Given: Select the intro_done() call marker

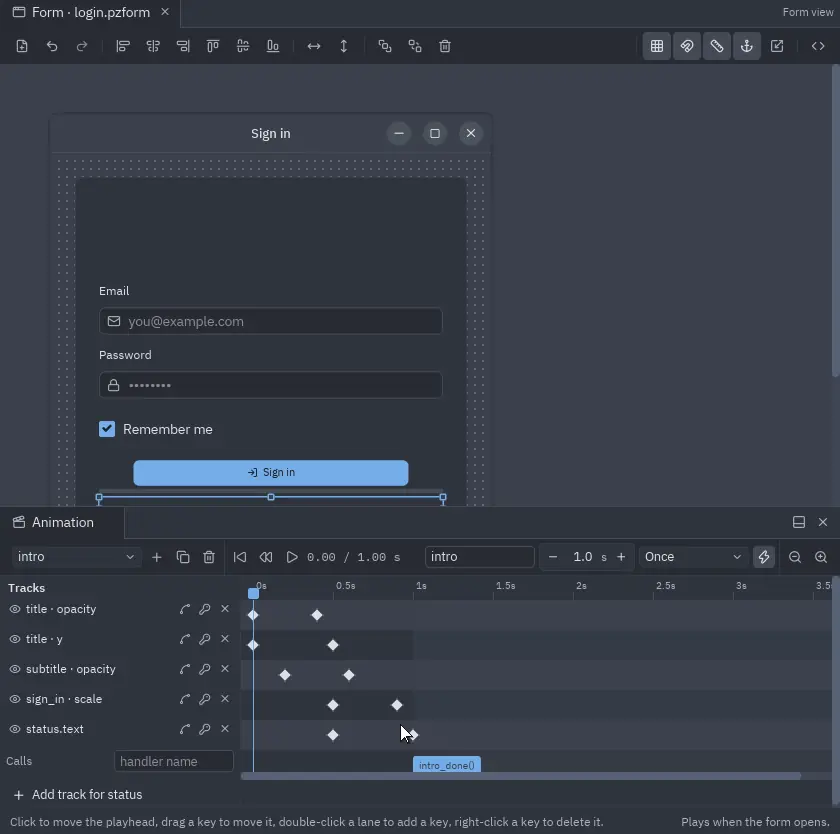Looking at the screenshot, I should point(447,765).
